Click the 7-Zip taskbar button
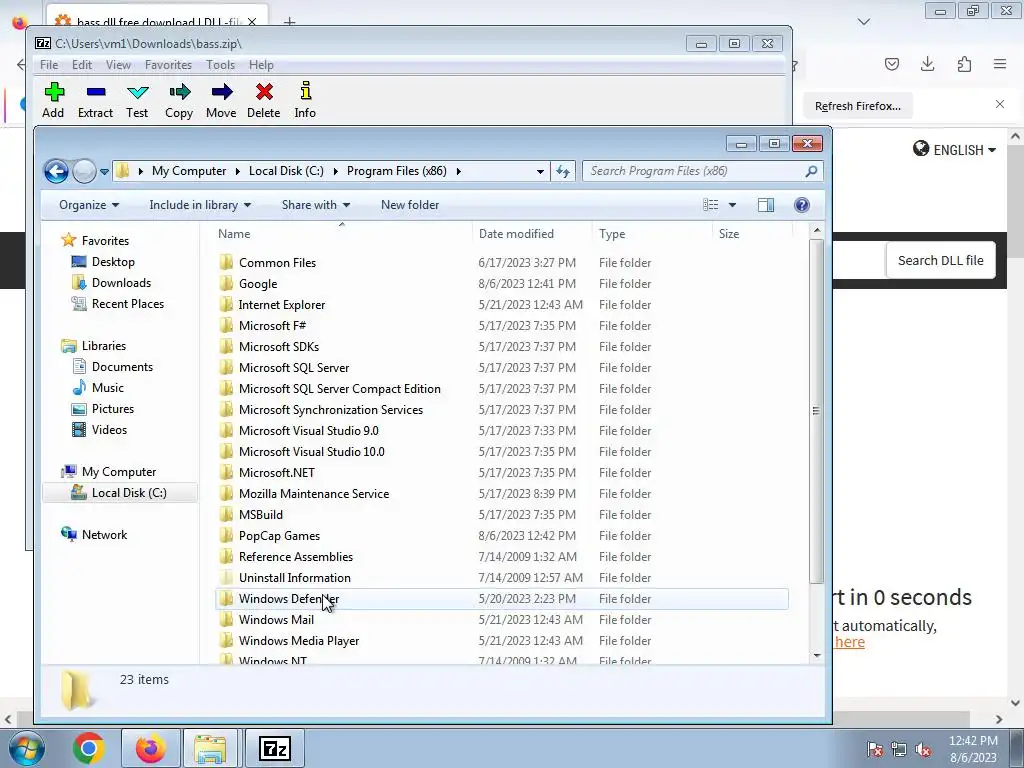 pyautogui.click(x=274, y=748)
